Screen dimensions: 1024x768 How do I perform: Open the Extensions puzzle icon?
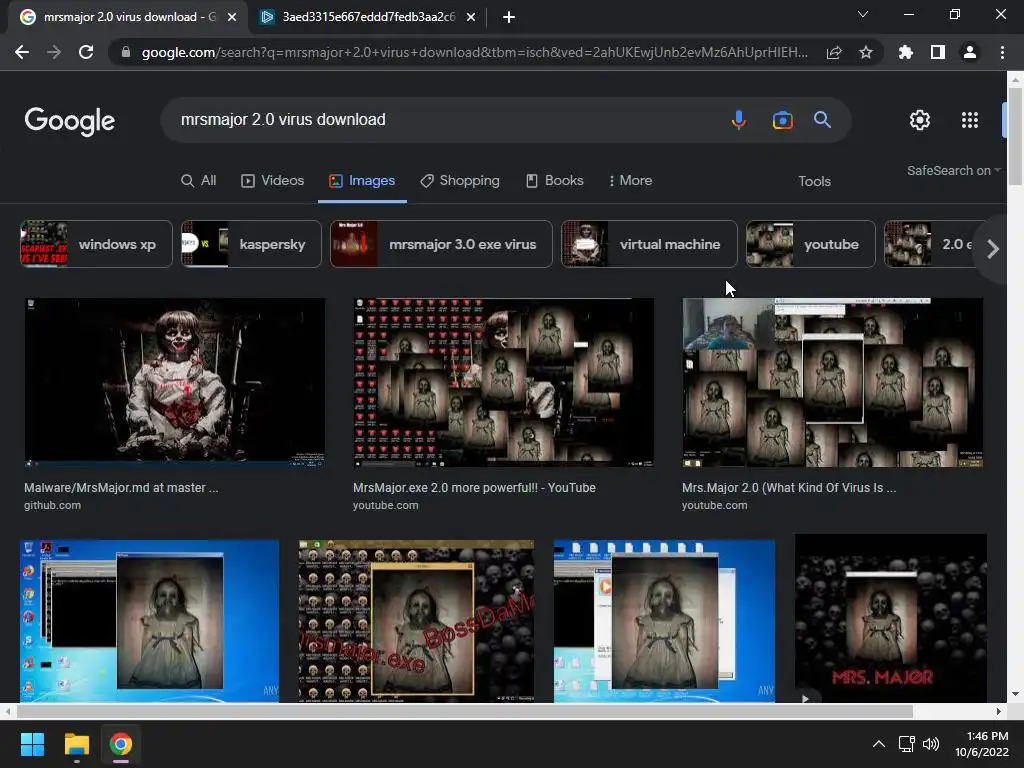click(x=905, y=52)
